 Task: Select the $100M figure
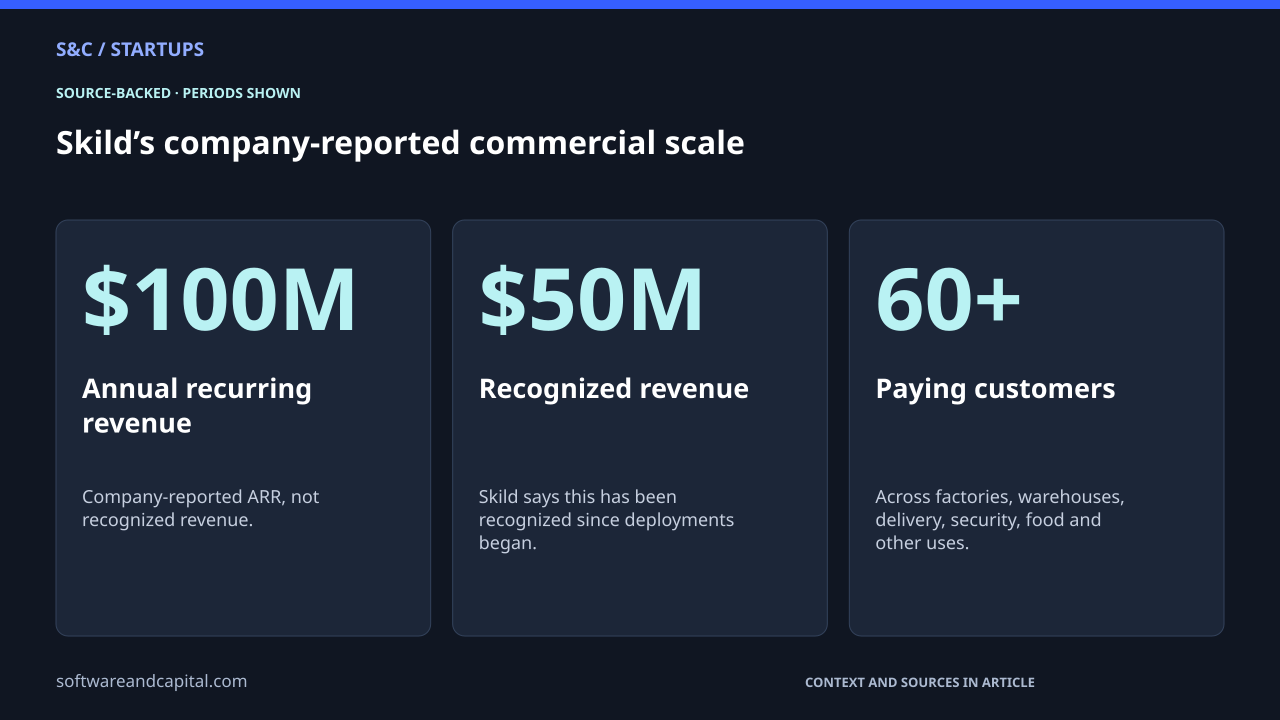[x=220, y=299]
